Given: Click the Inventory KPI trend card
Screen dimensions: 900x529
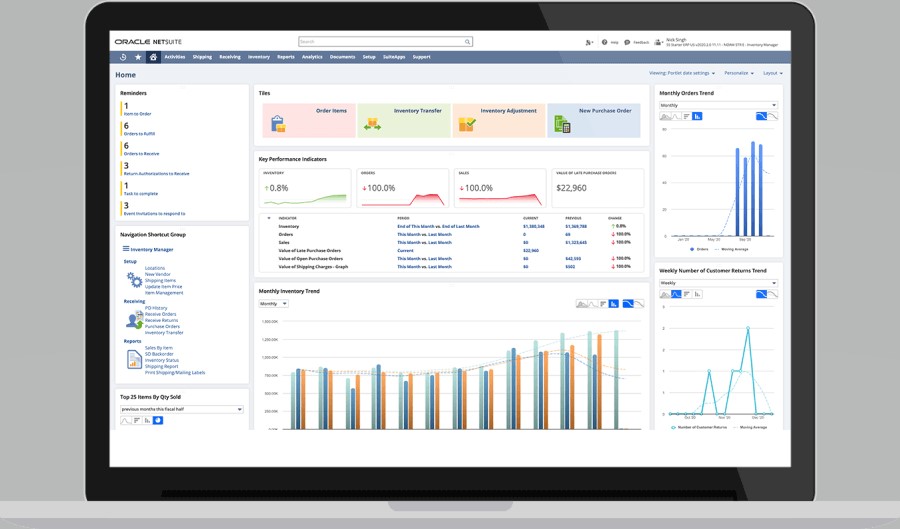Looking at the screenshot, I should click(x=305, y=188).
